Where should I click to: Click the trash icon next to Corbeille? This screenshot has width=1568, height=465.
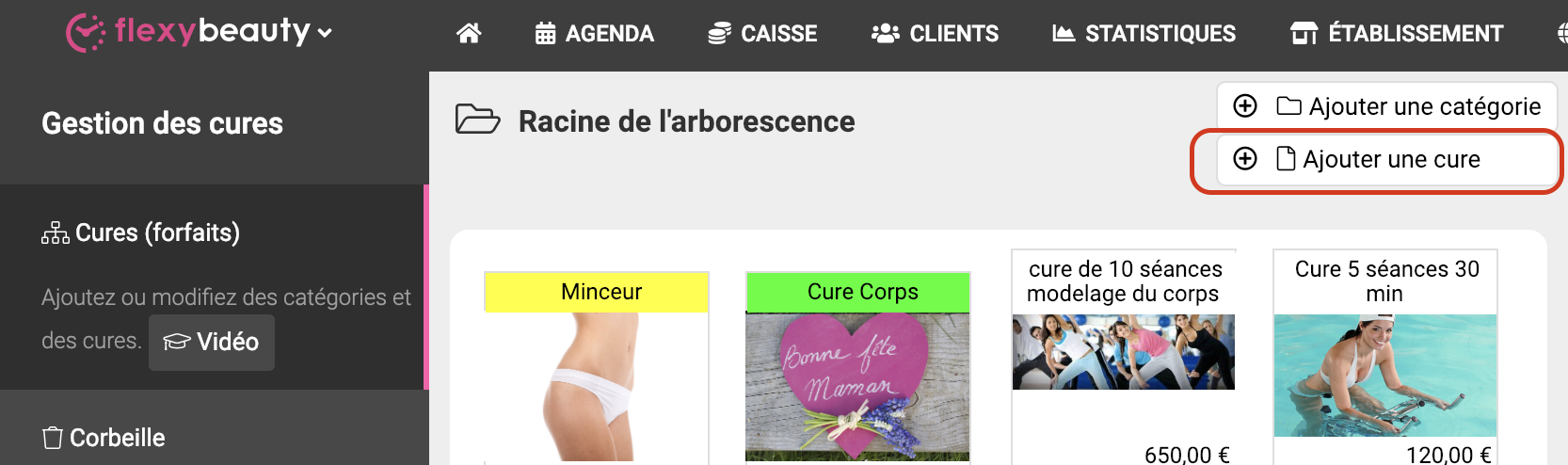click(x=53, y=438)
